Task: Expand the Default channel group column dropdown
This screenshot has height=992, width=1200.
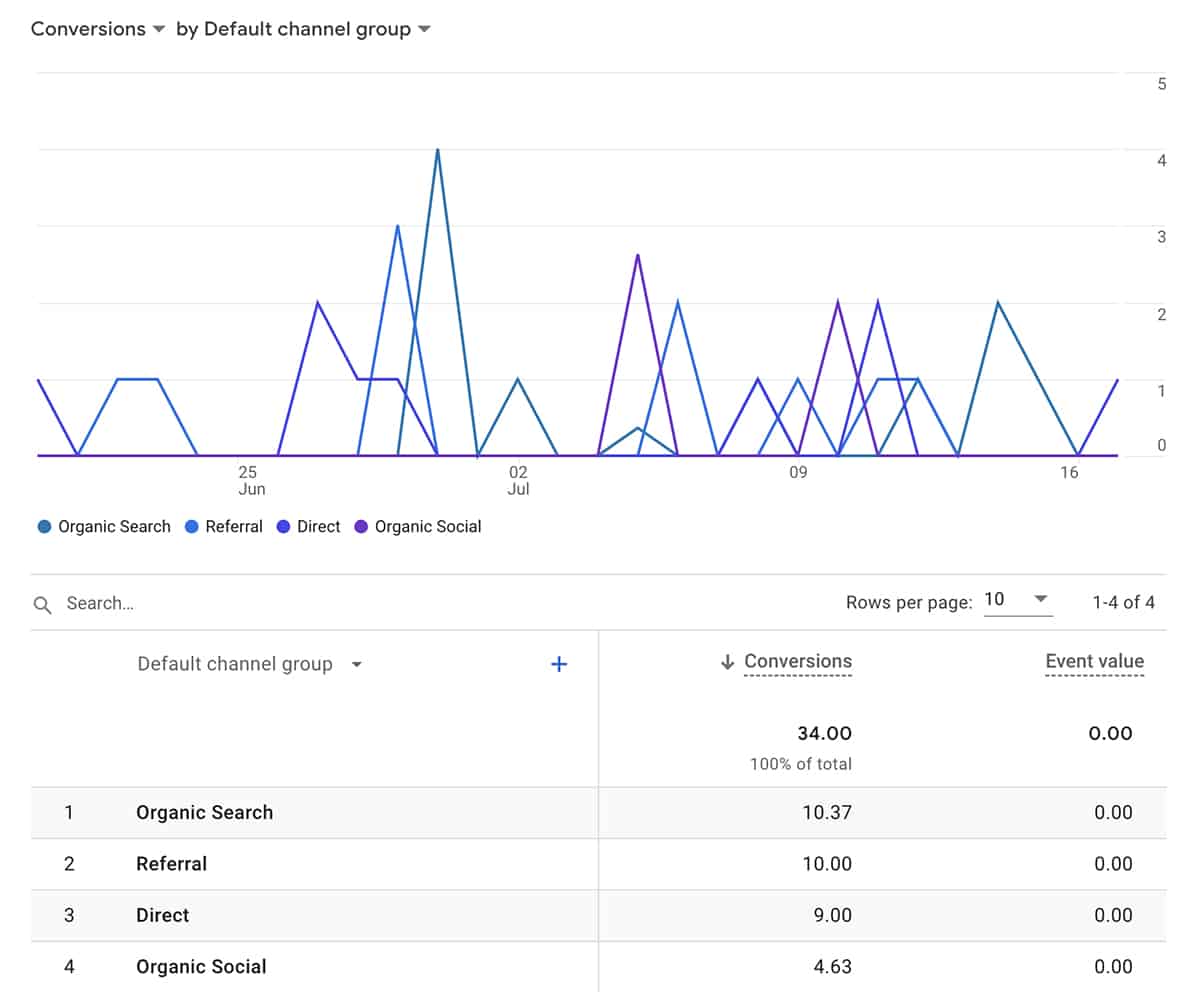Action: (357, 665)
